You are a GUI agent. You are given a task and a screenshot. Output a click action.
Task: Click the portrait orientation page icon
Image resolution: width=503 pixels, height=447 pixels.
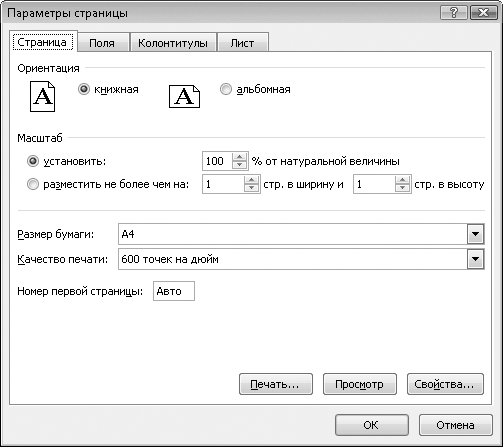pos(42,96)
